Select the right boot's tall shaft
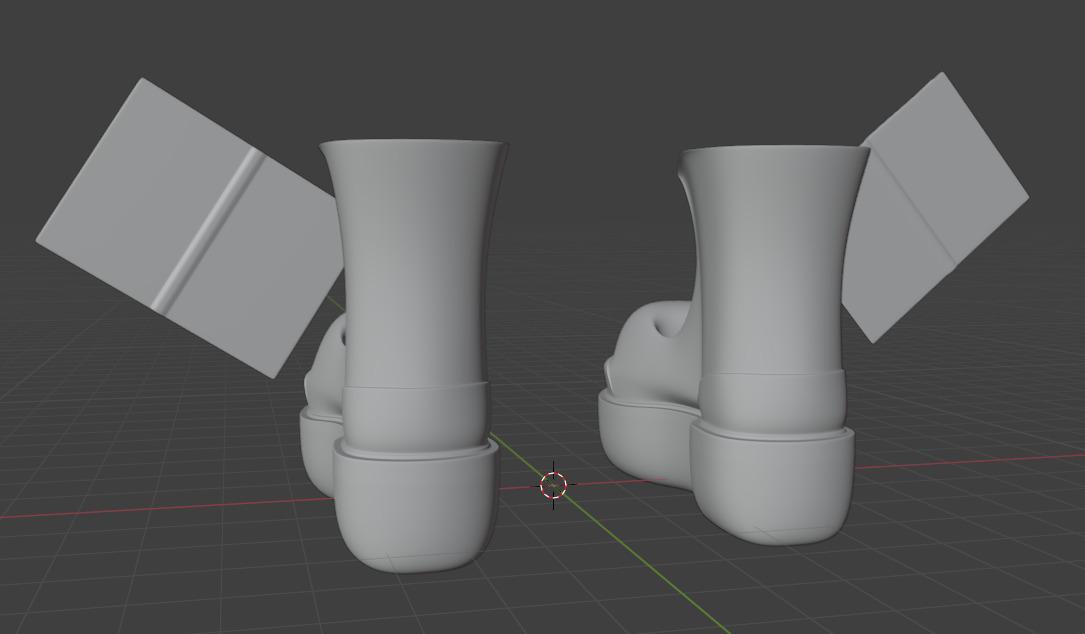1085x634 pixels. (x=774, y=260)
